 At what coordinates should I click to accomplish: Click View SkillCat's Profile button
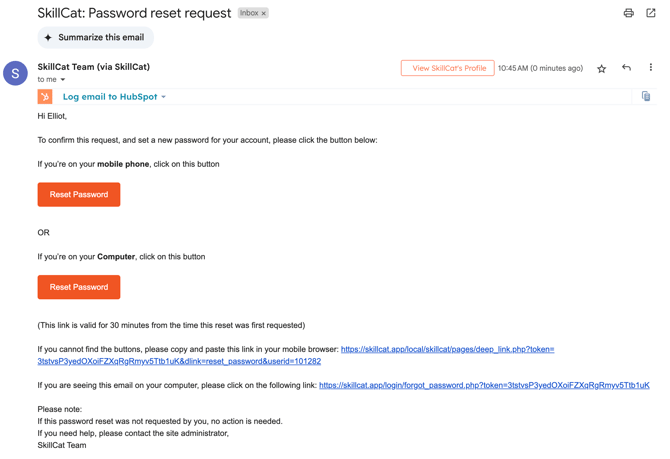click(x=447, y=68)
